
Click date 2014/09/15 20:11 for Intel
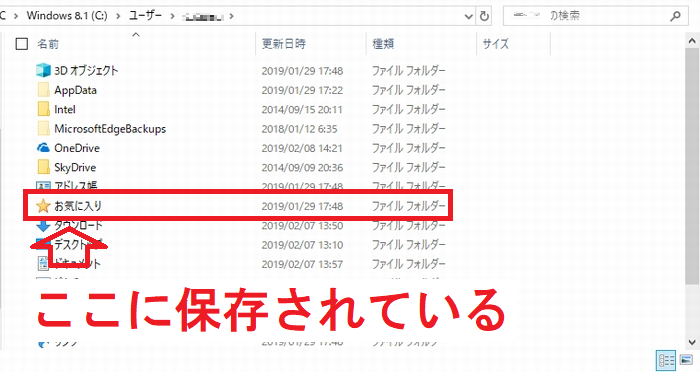(x=302, y=109)
